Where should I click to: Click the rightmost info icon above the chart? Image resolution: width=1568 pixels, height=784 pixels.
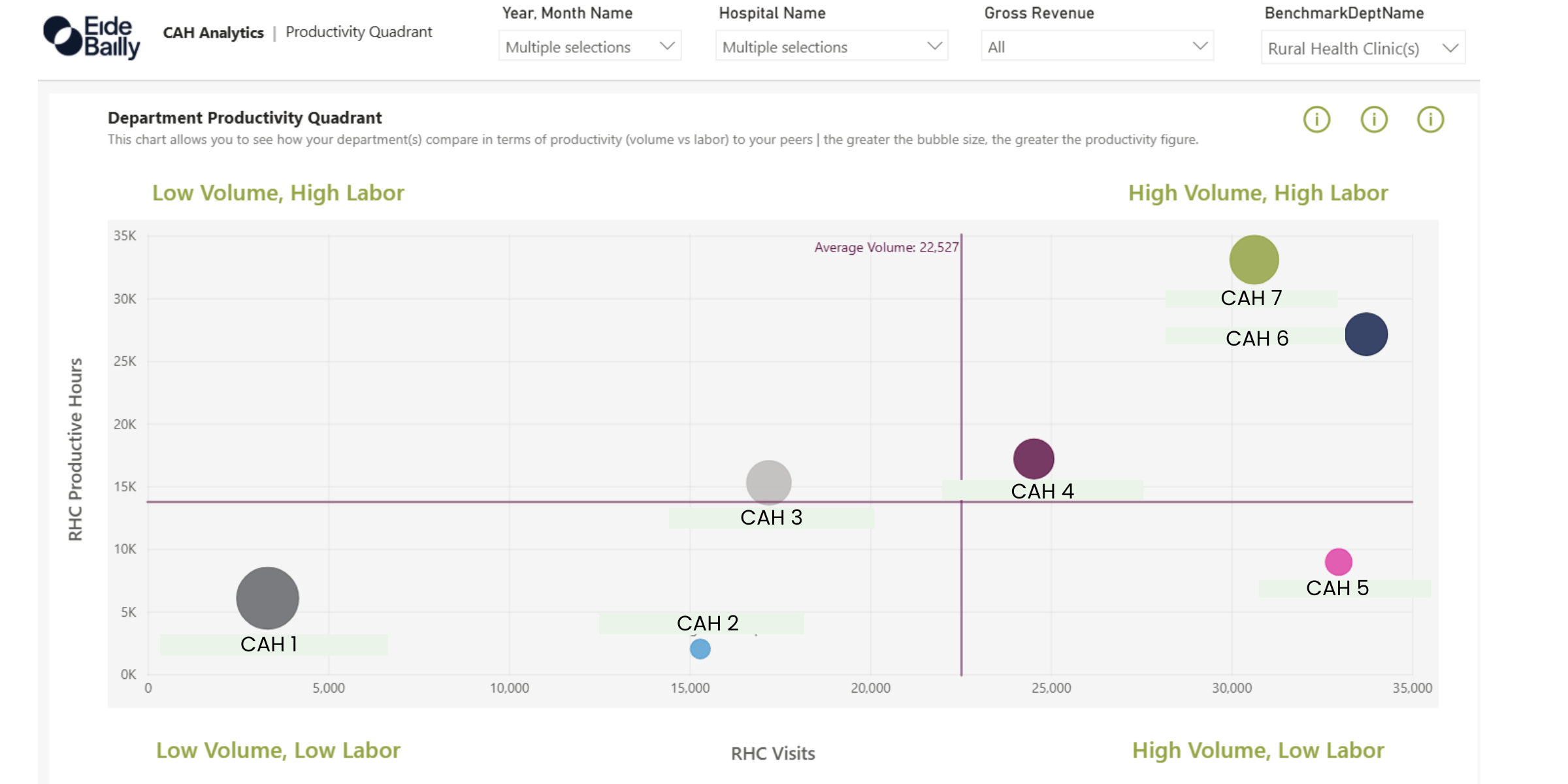(1431, 120)
